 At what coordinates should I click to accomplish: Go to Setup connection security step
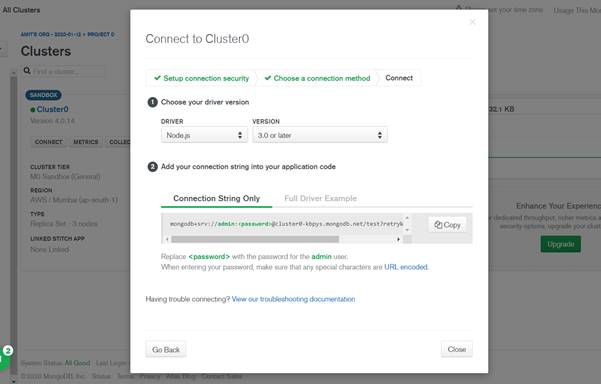click(x=201, y=78)
